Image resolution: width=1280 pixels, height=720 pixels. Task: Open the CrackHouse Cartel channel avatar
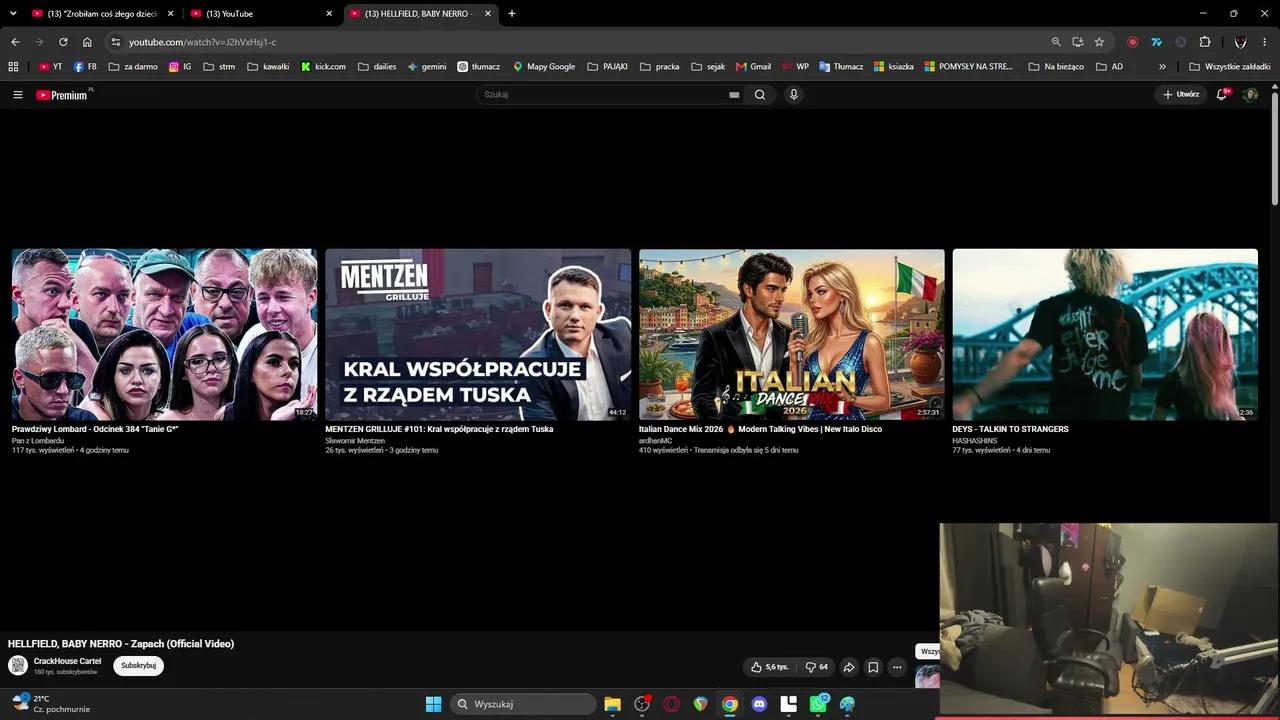[18, 666]
